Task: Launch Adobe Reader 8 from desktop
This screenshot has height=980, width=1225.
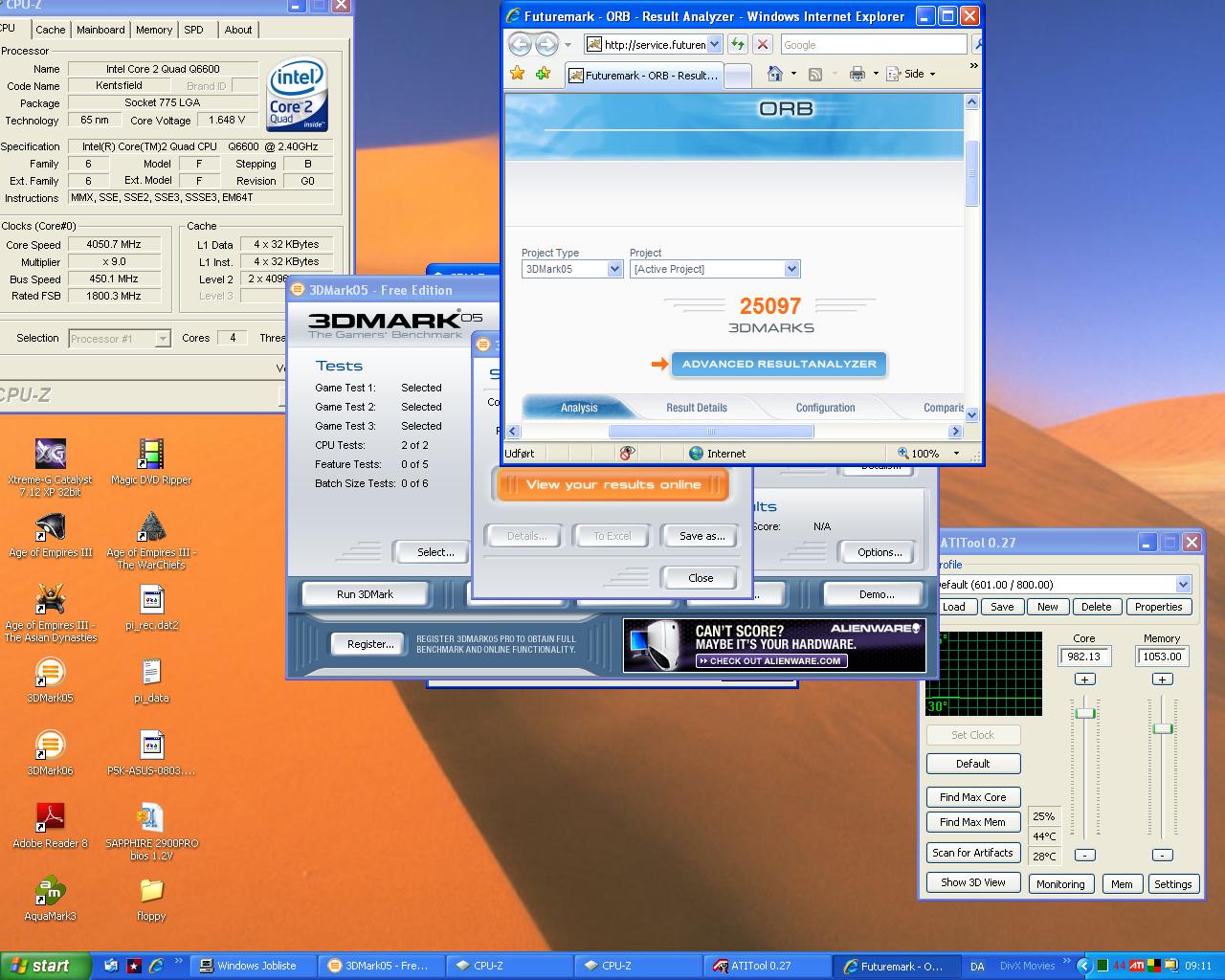Action: click(50, 826)
